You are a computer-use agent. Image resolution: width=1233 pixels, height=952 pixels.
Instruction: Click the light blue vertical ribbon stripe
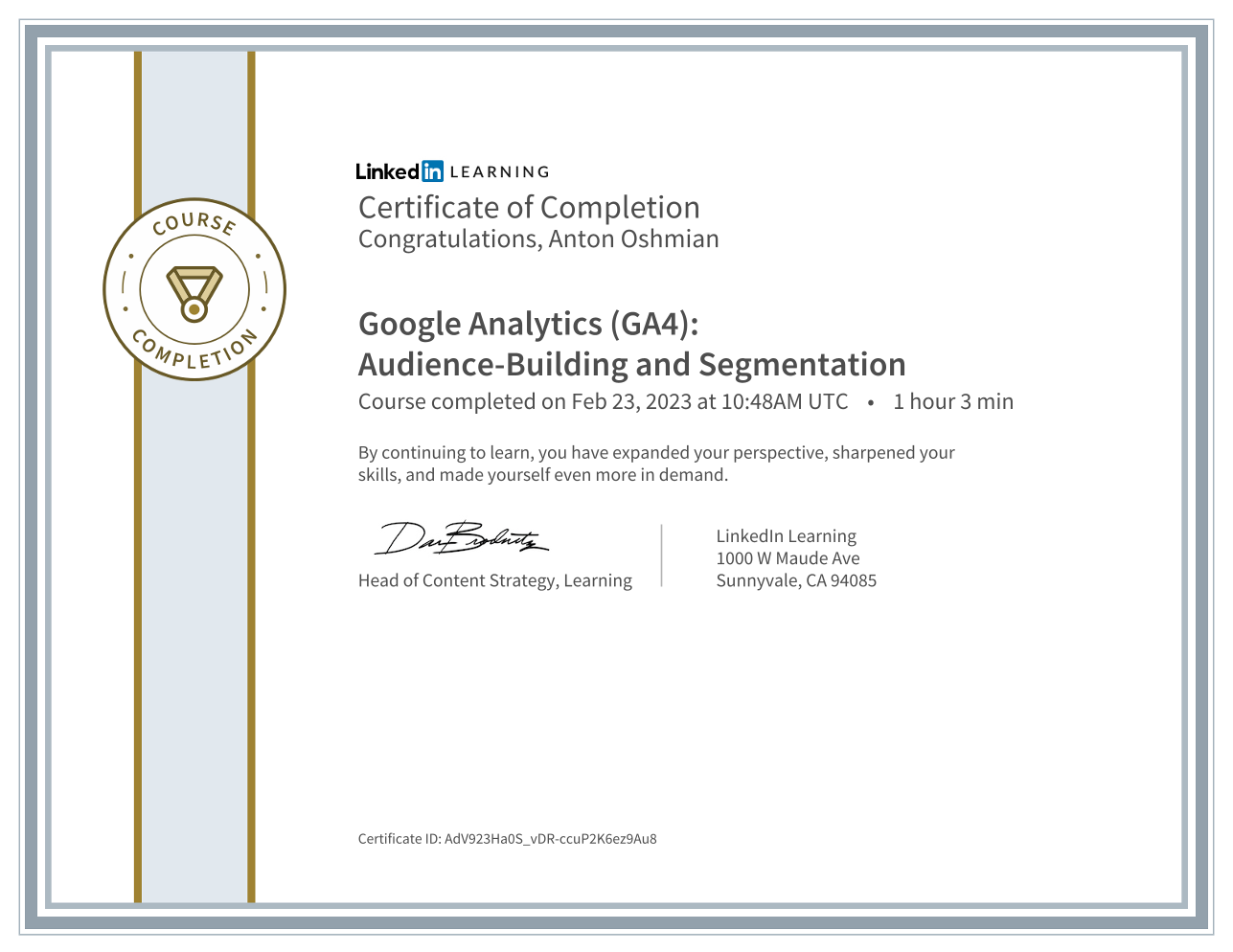(x=194, y=623)
